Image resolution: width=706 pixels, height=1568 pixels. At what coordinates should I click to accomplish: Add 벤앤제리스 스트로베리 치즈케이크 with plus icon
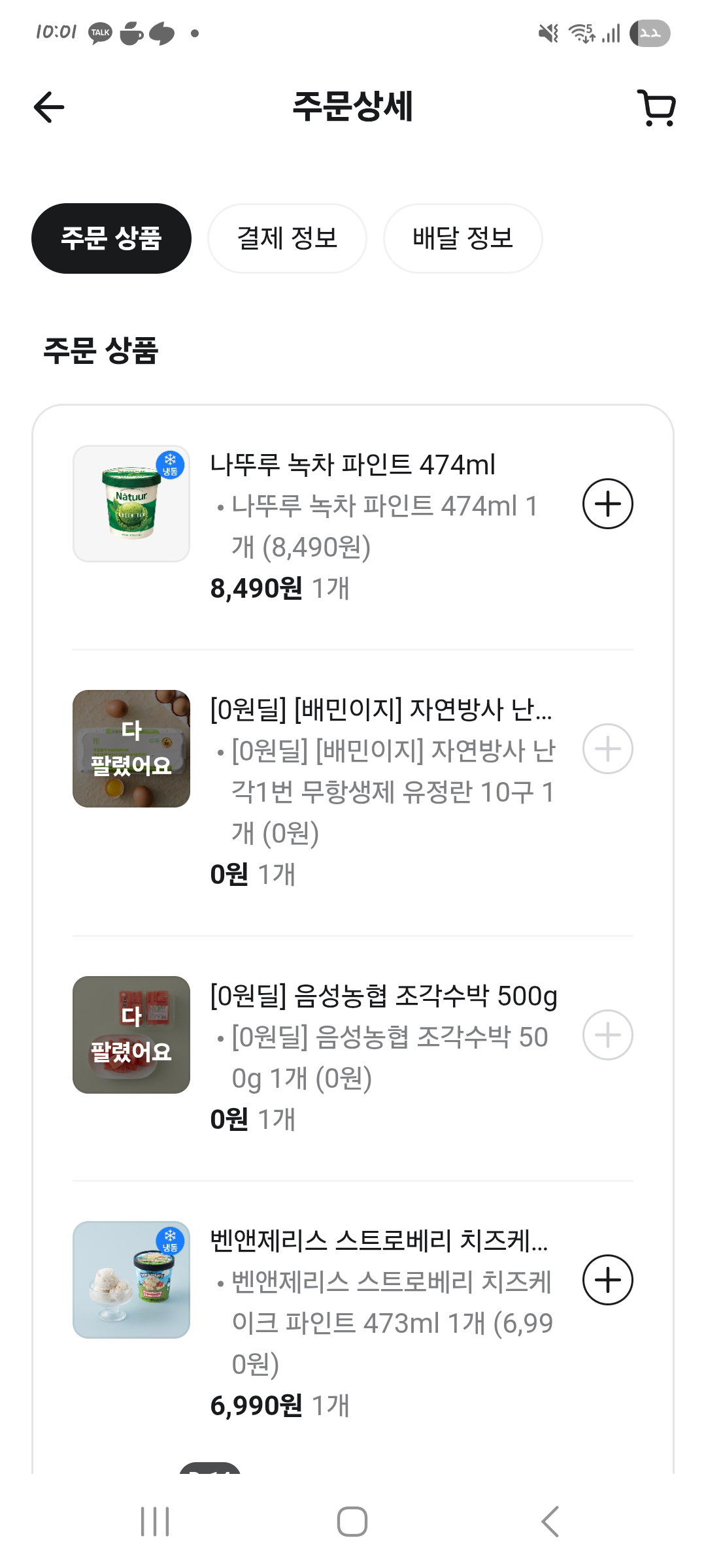[608, 1280]
